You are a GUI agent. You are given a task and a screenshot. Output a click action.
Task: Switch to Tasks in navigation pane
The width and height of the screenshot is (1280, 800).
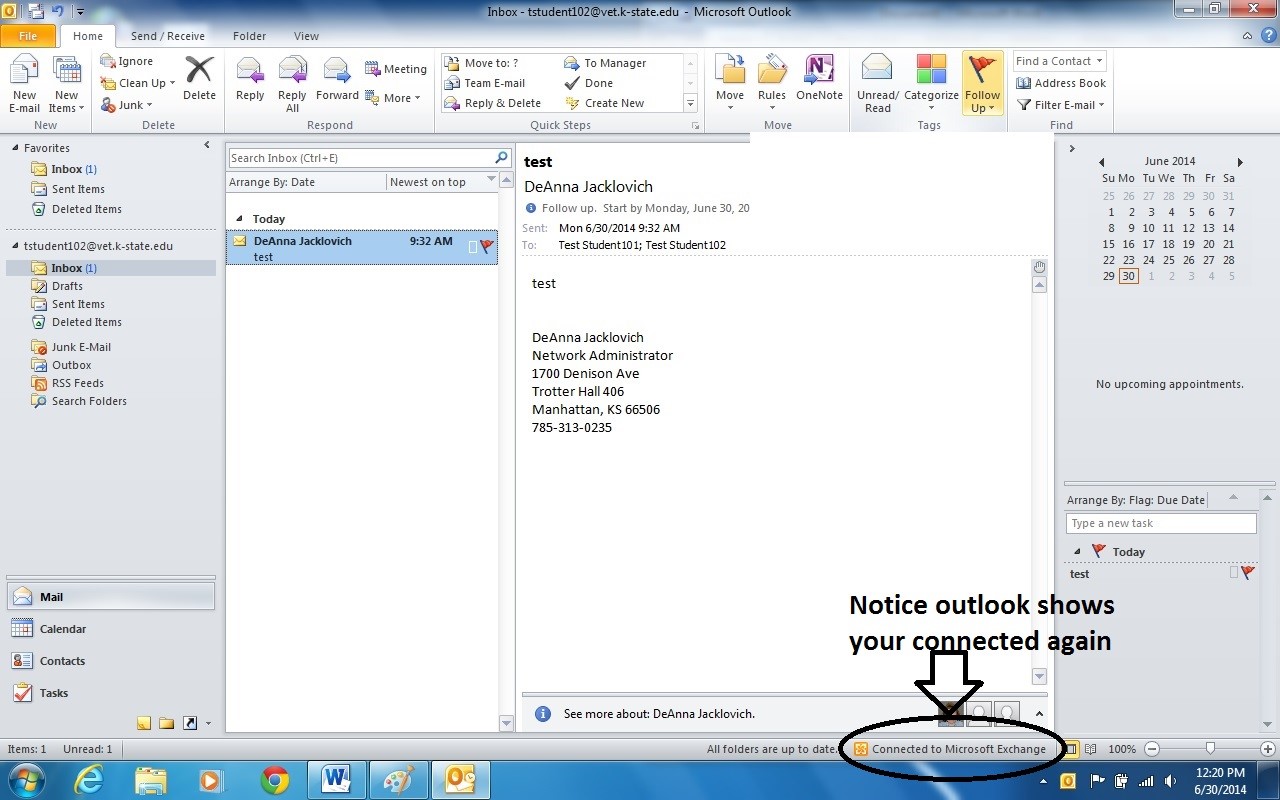click(x=54, y=693)
